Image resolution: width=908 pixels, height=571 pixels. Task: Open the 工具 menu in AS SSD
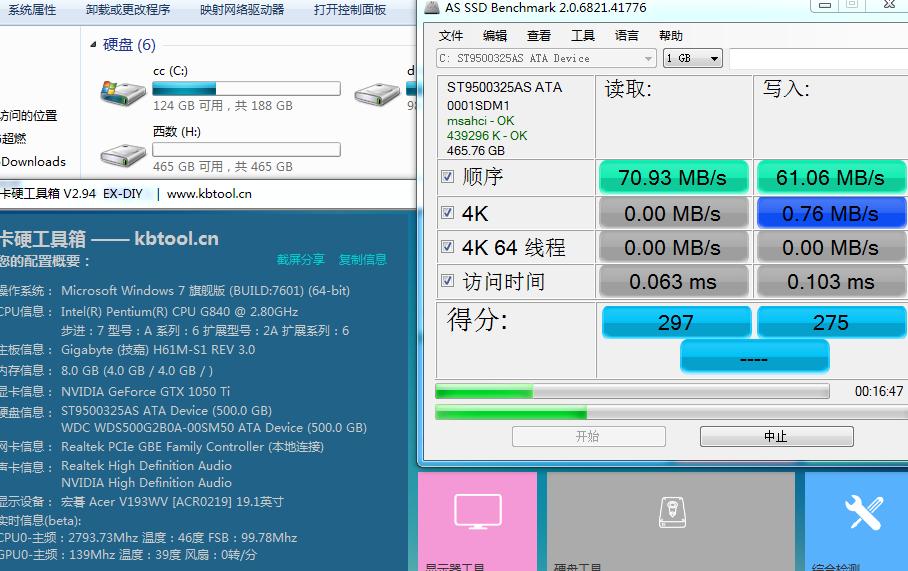pyautogui.click(x=583, y=36)
